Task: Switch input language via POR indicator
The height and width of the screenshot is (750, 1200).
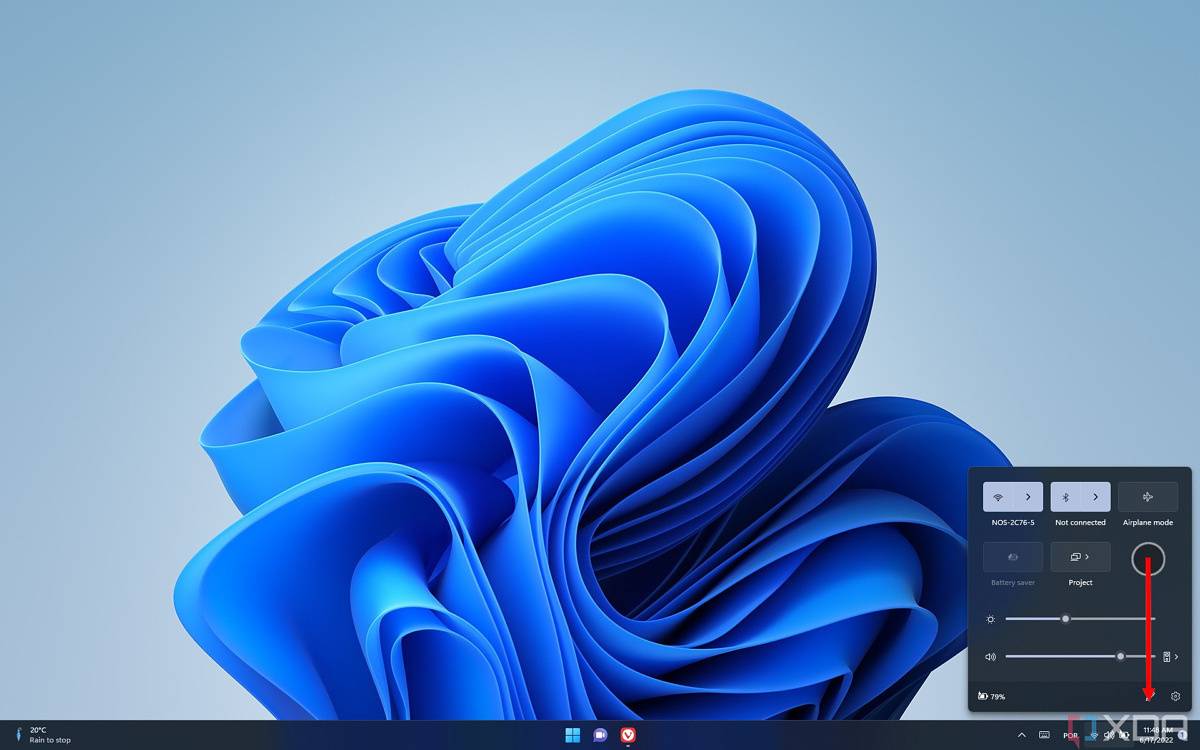Action: (1071, 735)
